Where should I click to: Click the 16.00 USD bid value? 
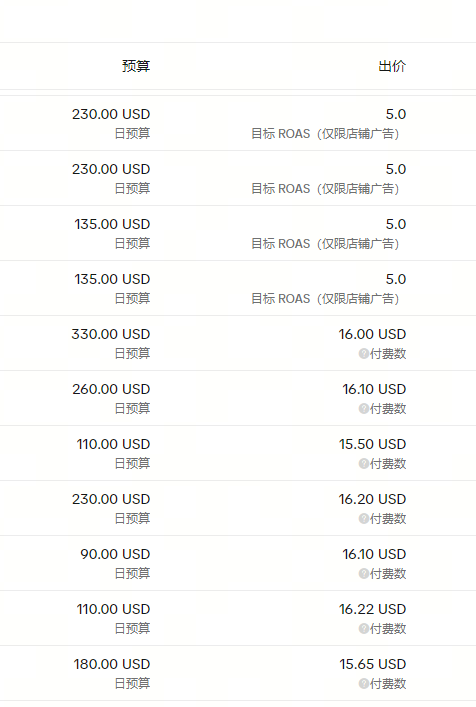[x=372, y=334]
